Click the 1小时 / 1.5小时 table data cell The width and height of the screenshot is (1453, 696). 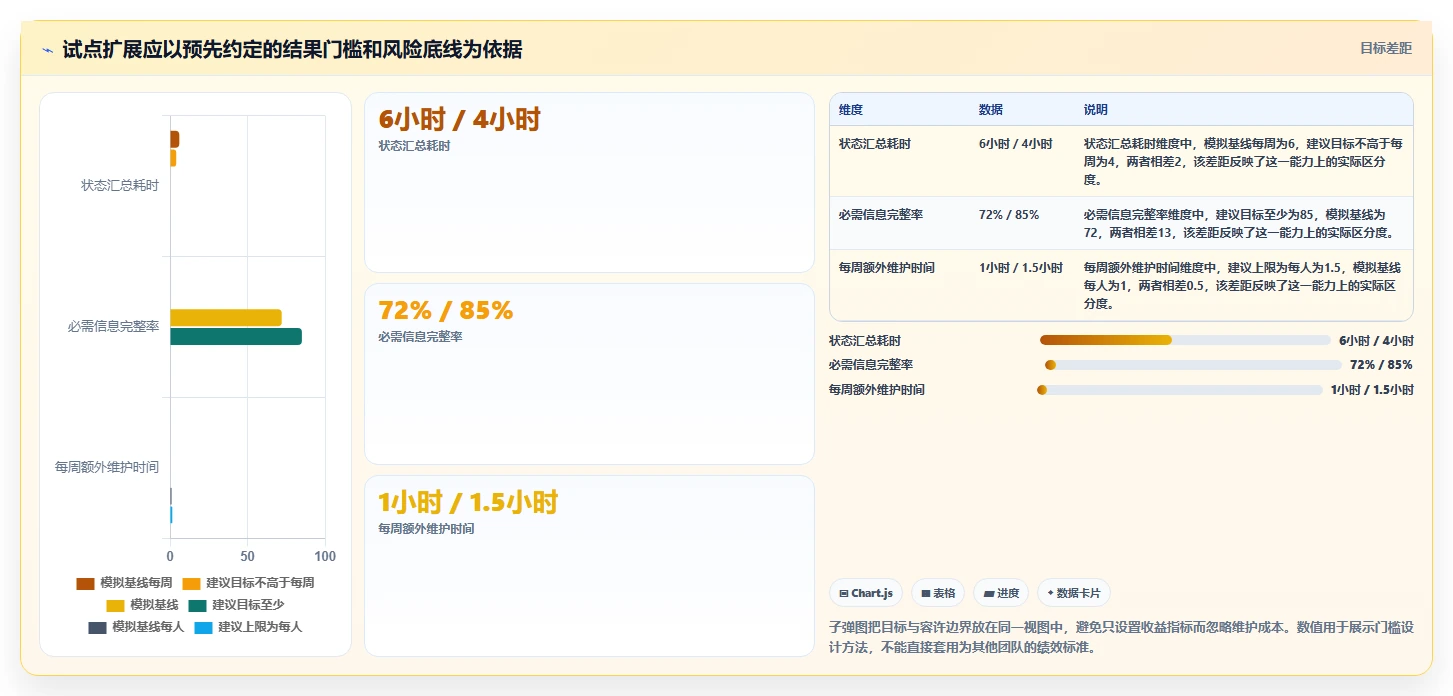pyautogui.click(x=1021, y=268)
